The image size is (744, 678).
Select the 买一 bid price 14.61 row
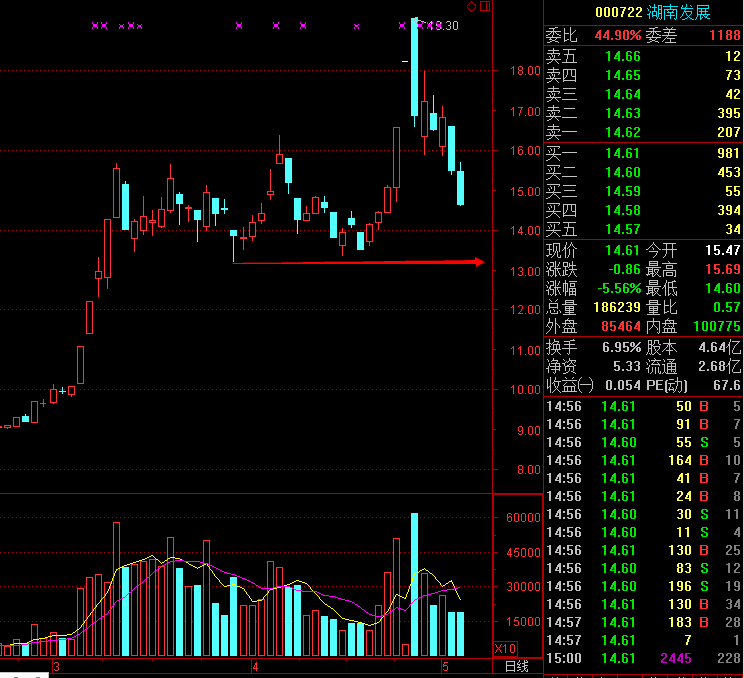642,153
